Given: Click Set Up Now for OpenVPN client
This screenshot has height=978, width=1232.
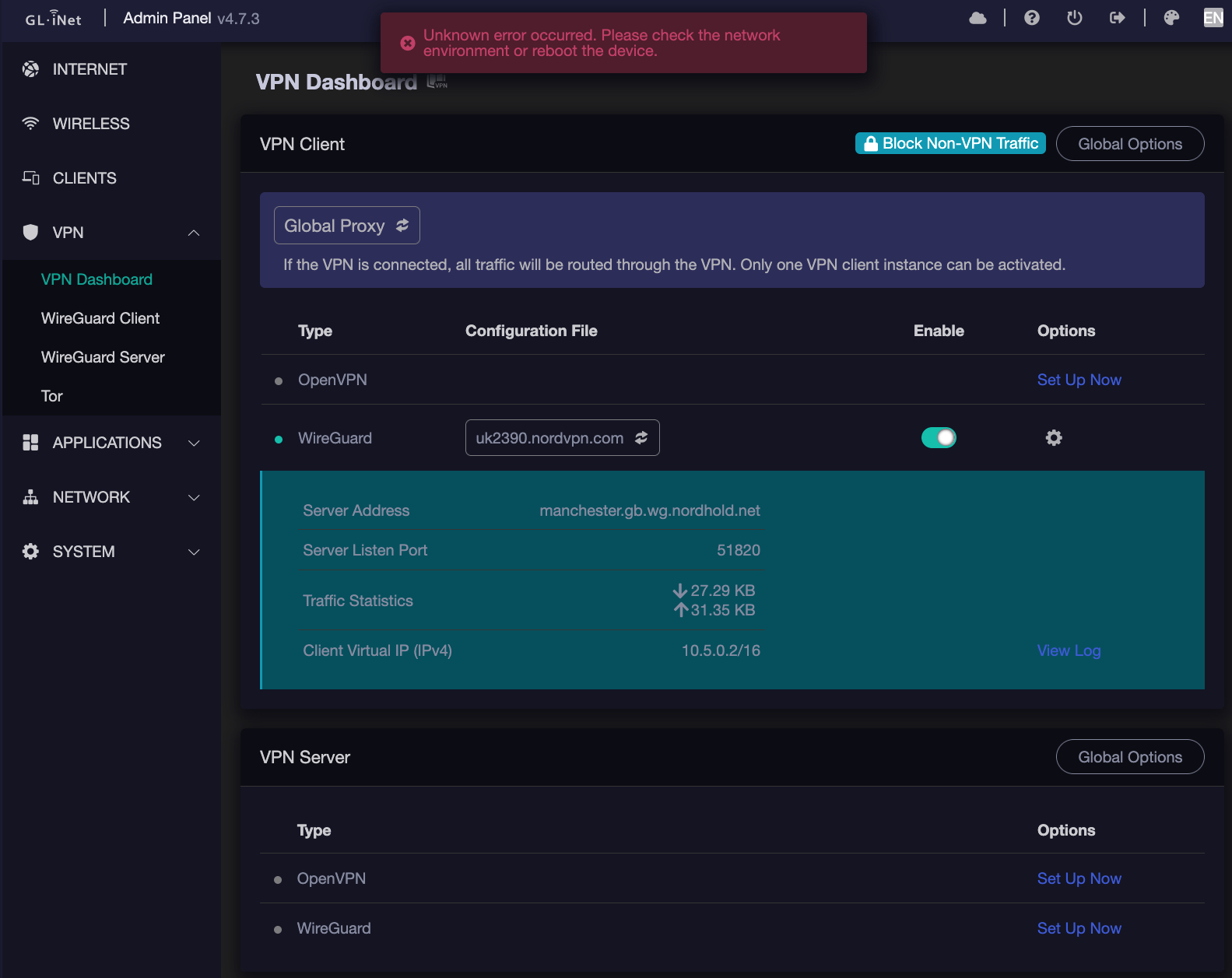Looking at the screenshot, I should [x=1079, y=380].
